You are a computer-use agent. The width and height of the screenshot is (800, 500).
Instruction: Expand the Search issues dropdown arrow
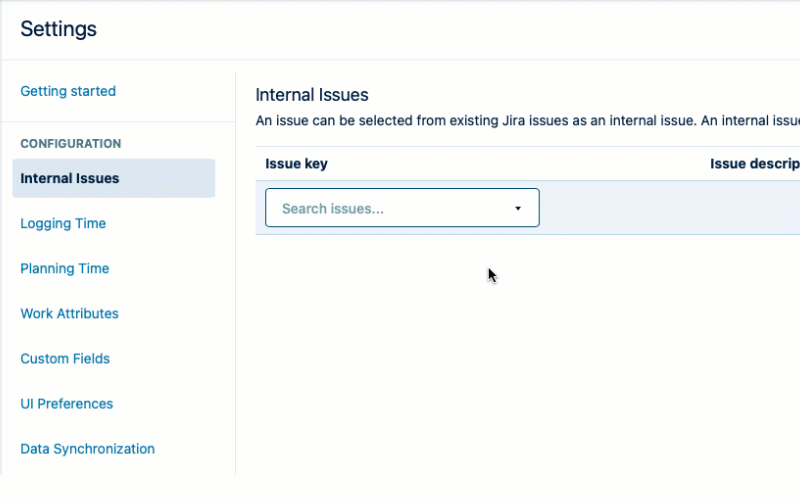click(518, 208)
